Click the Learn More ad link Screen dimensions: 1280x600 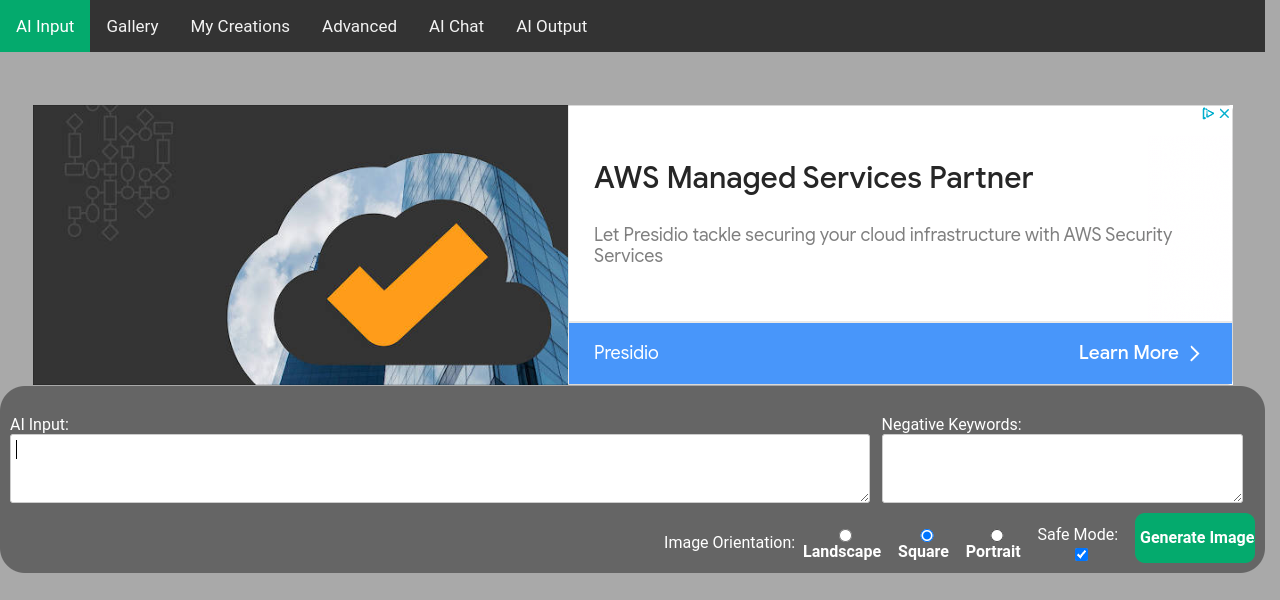[x=1128, y=353]
